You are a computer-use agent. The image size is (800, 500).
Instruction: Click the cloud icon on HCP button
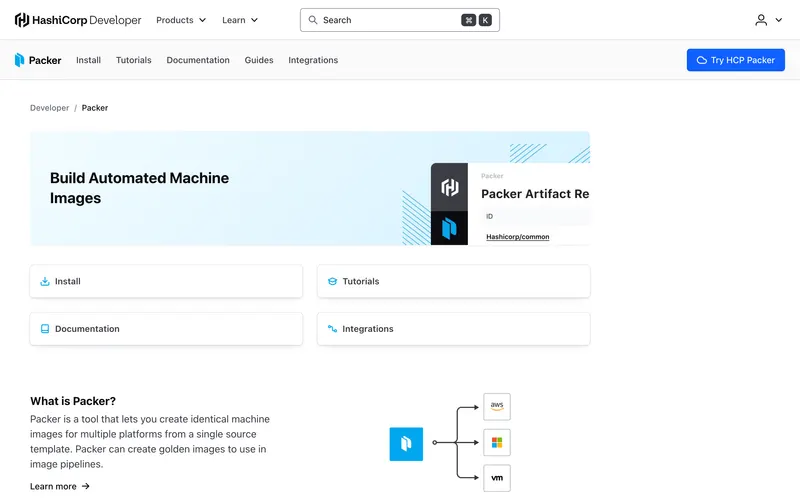click(702, 60)
